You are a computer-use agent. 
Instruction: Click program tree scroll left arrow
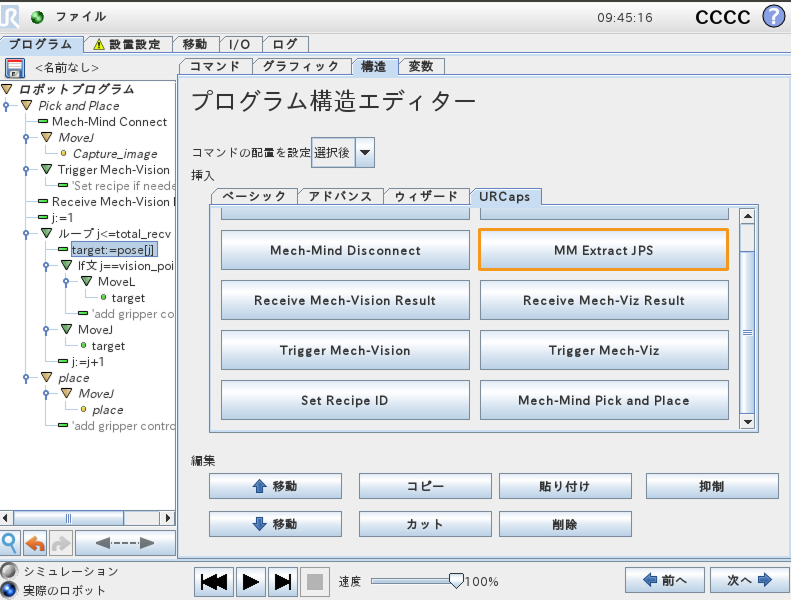6,518
